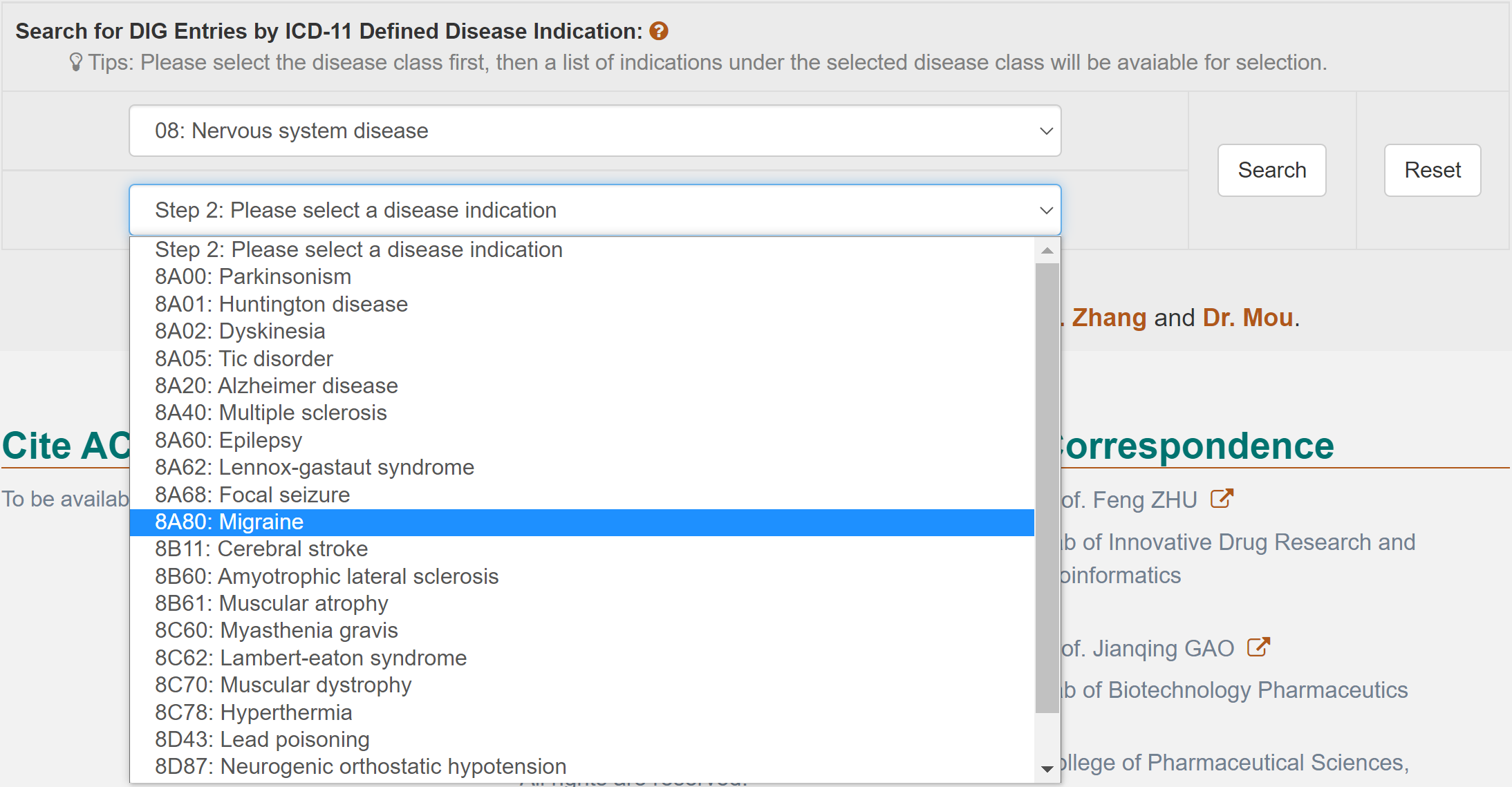
Task: Open external link icon beside Feng ZHU
Action: click(1221, 499)
